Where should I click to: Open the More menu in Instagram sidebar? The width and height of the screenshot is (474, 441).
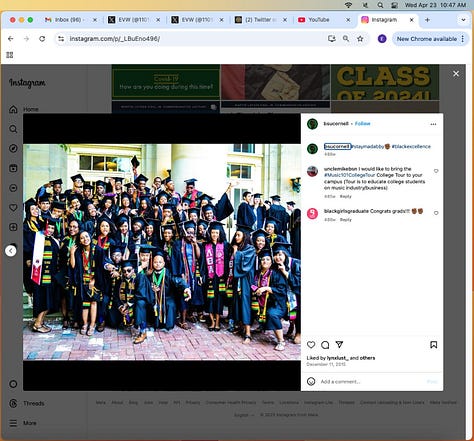[23, 423]
